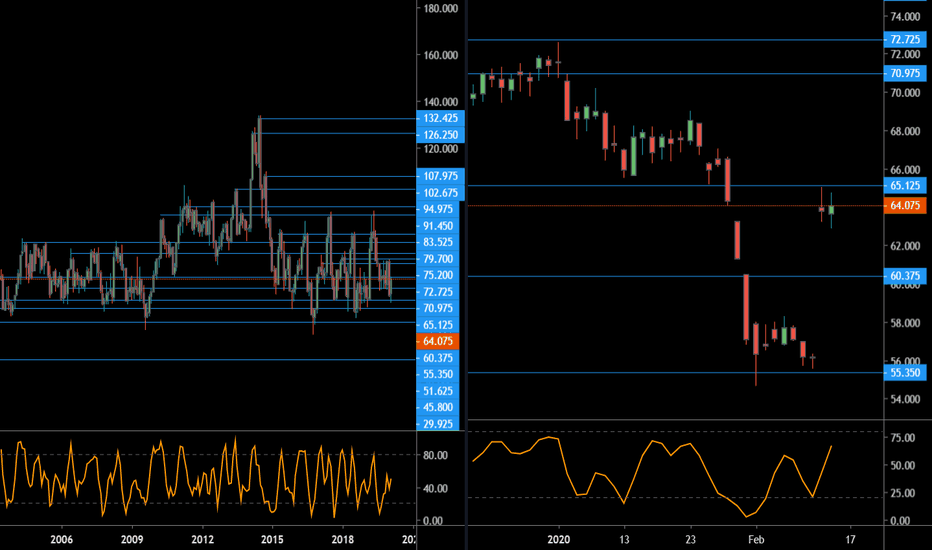Image resolution: width=932 pixels, height=550 pixels.
Task: Select the 126.250 price level label
Action: coord(440,135)
